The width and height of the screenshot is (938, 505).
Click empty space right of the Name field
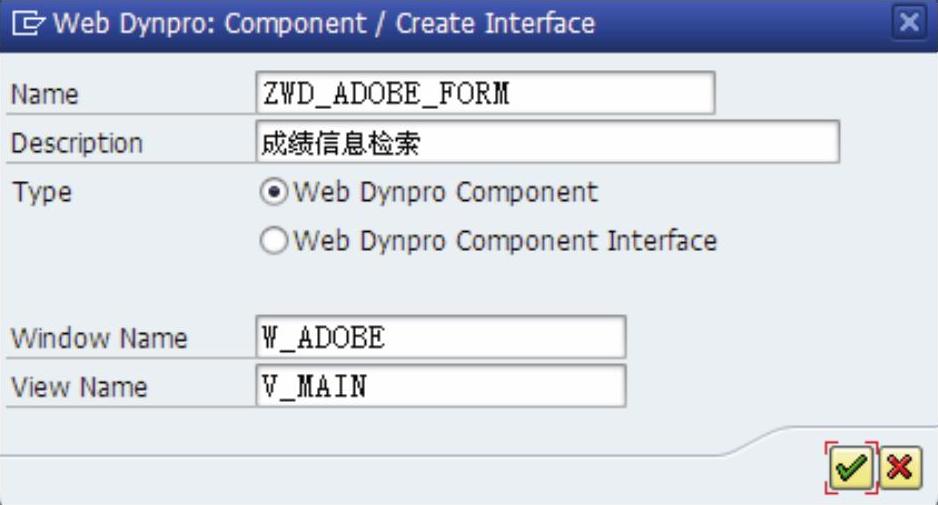click(826, 93)
